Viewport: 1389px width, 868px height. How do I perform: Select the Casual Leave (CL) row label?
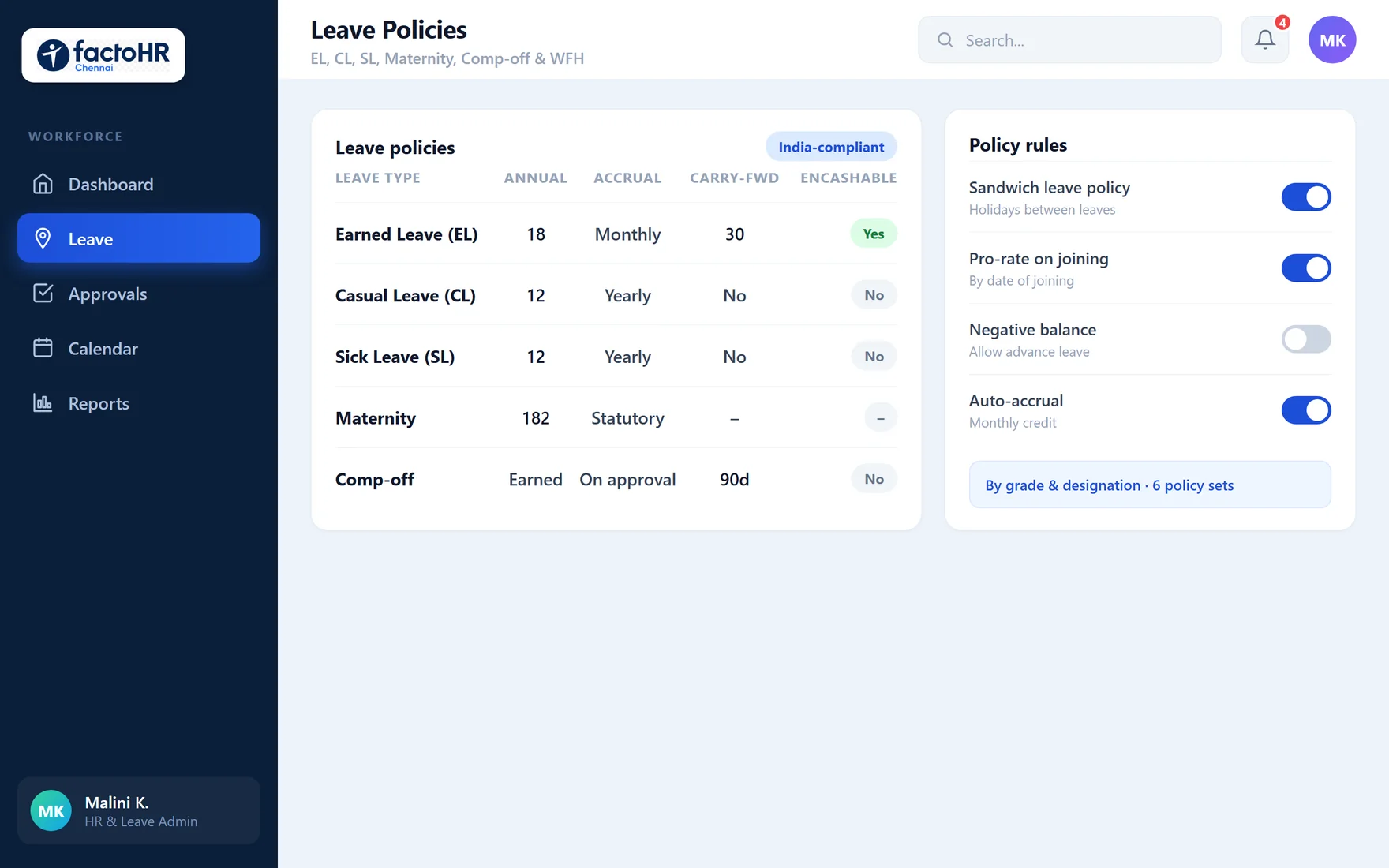pos(406,296)
